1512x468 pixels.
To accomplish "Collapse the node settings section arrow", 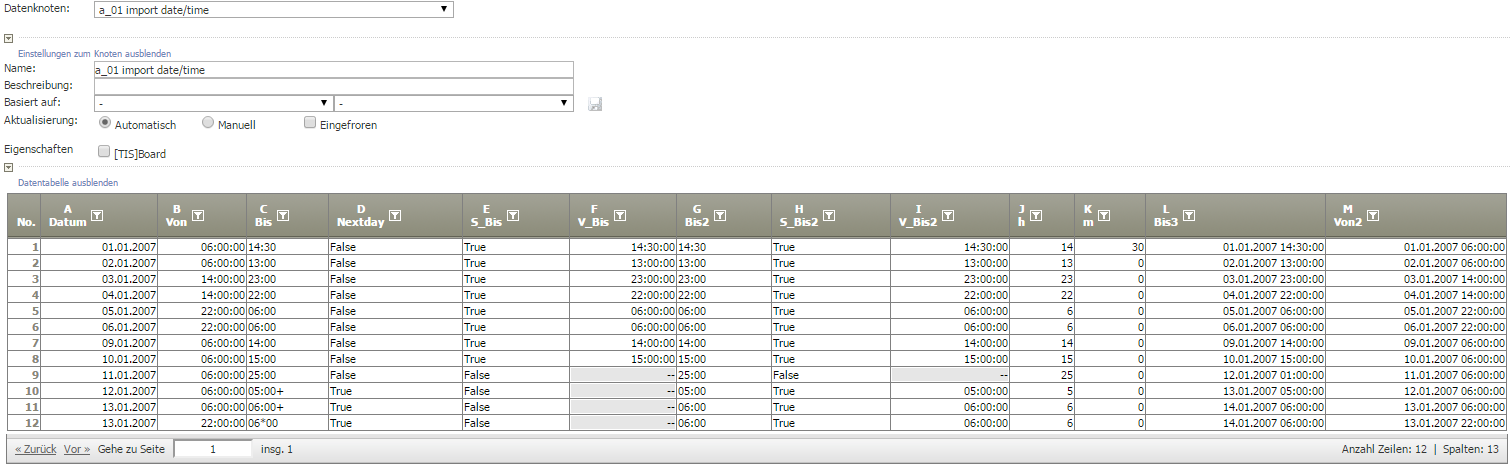I will 8,38.
